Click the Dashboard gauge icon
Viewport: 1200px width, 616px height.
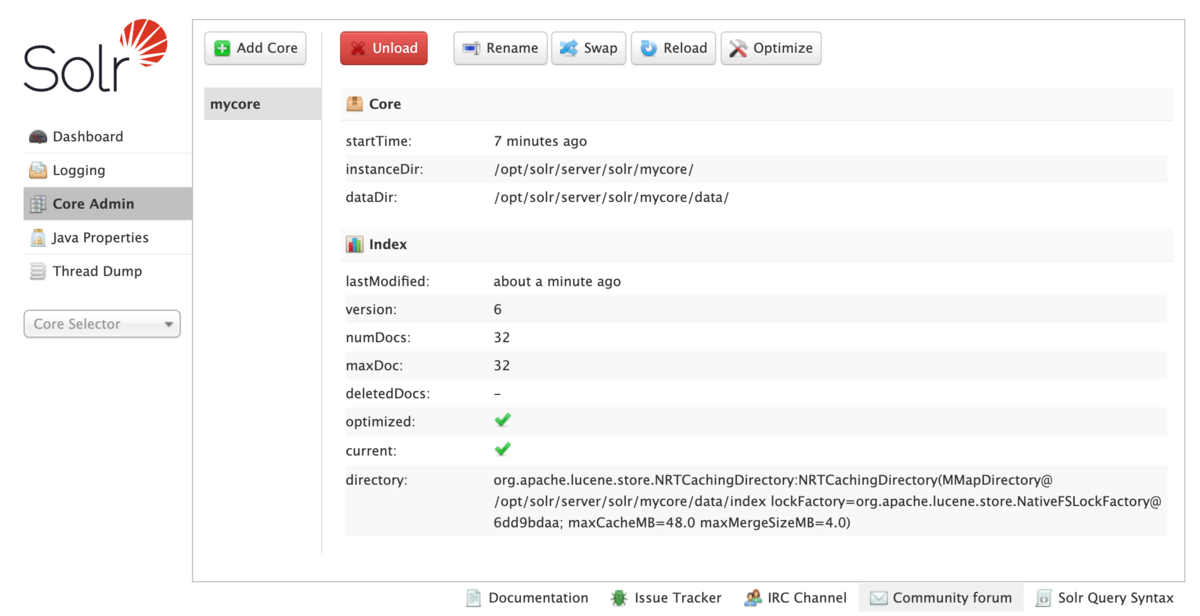pos(38,137)
